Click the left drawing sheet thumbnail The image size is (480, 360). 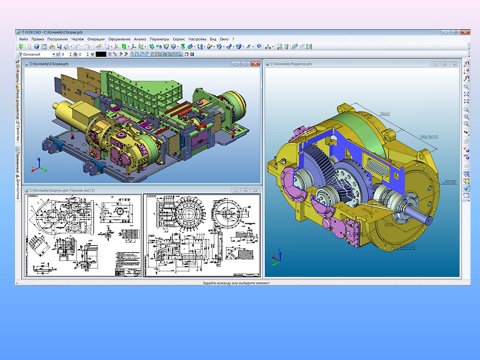click(83, 235)
